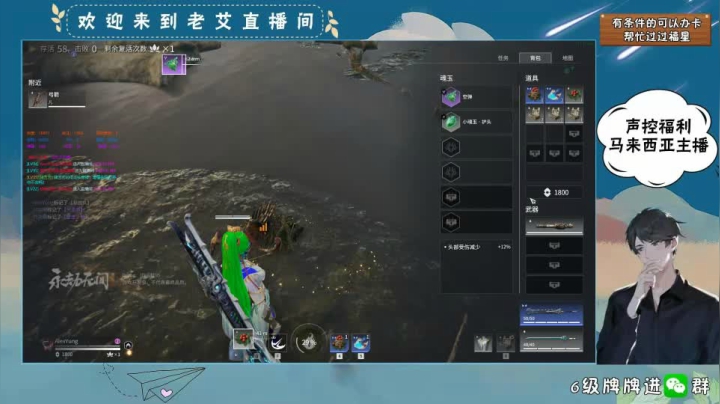This screenshot has height=404, width=720.
Task: Select middle armor powder in second 道具 row
Action: (x=554, y=114)
